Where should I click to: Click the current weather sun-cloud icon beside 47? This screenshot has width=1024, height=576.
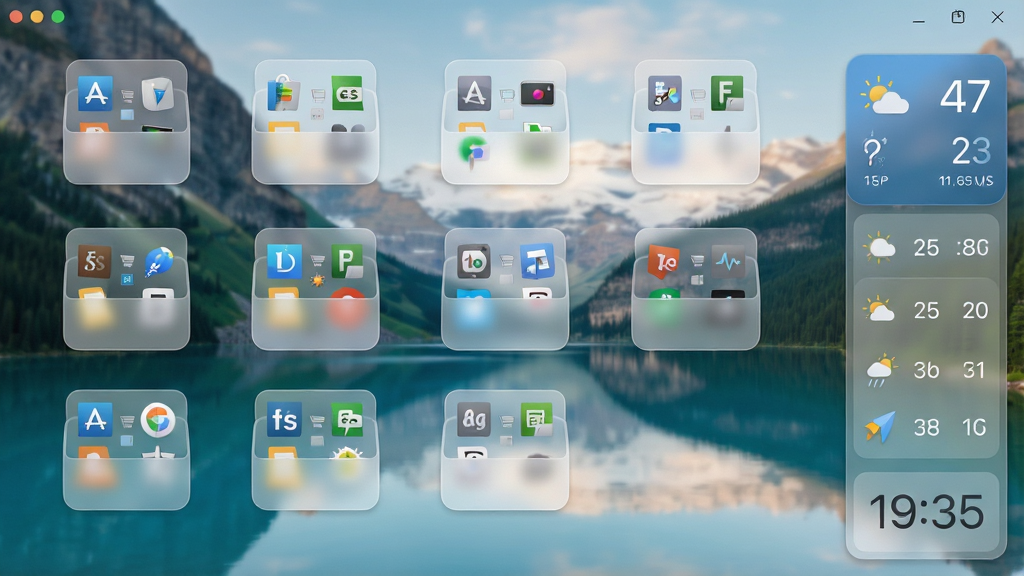pos(885,96)
